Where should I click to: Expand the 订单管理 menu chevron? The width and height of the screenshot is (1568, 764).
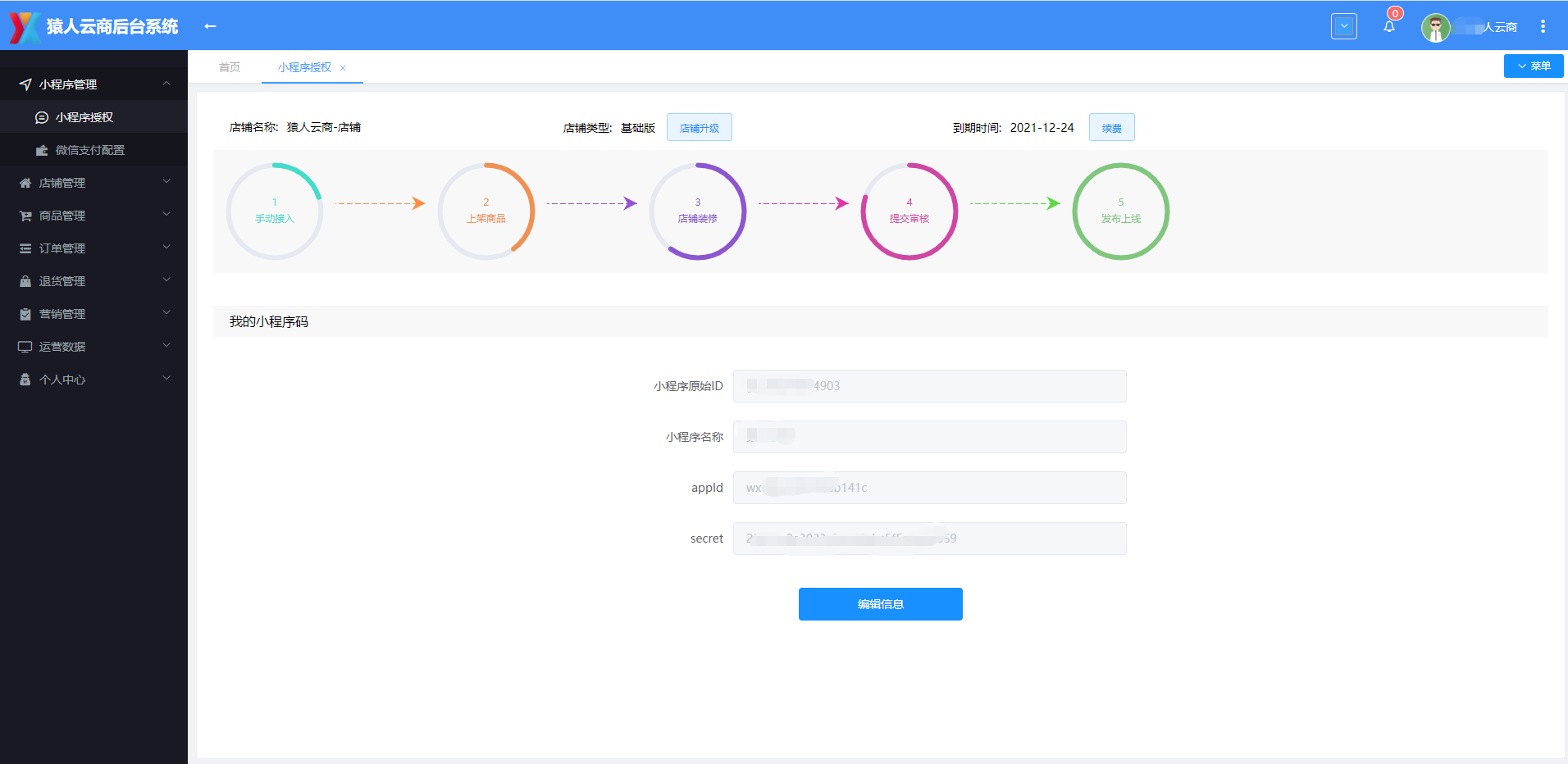(166, 248)
